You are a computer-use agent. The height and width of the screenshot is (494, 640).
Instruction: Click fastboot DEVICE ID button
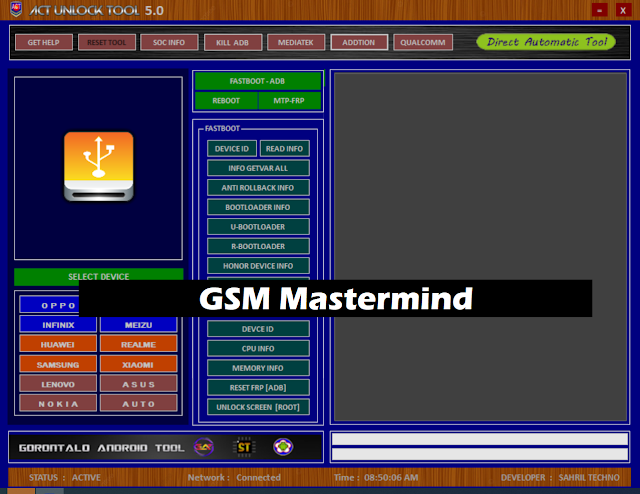coord(232,149)
